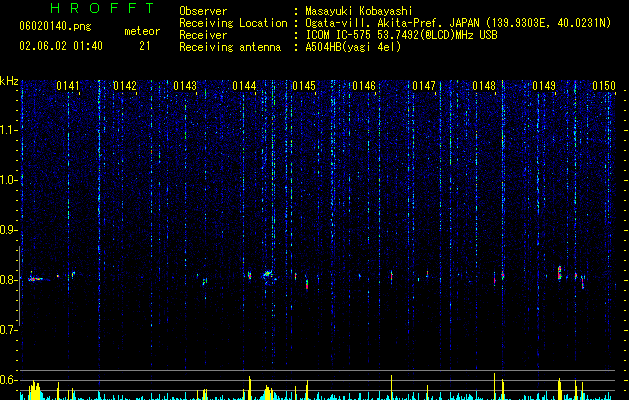Click the 1.1 kHz axis label

tap(9, 130)
